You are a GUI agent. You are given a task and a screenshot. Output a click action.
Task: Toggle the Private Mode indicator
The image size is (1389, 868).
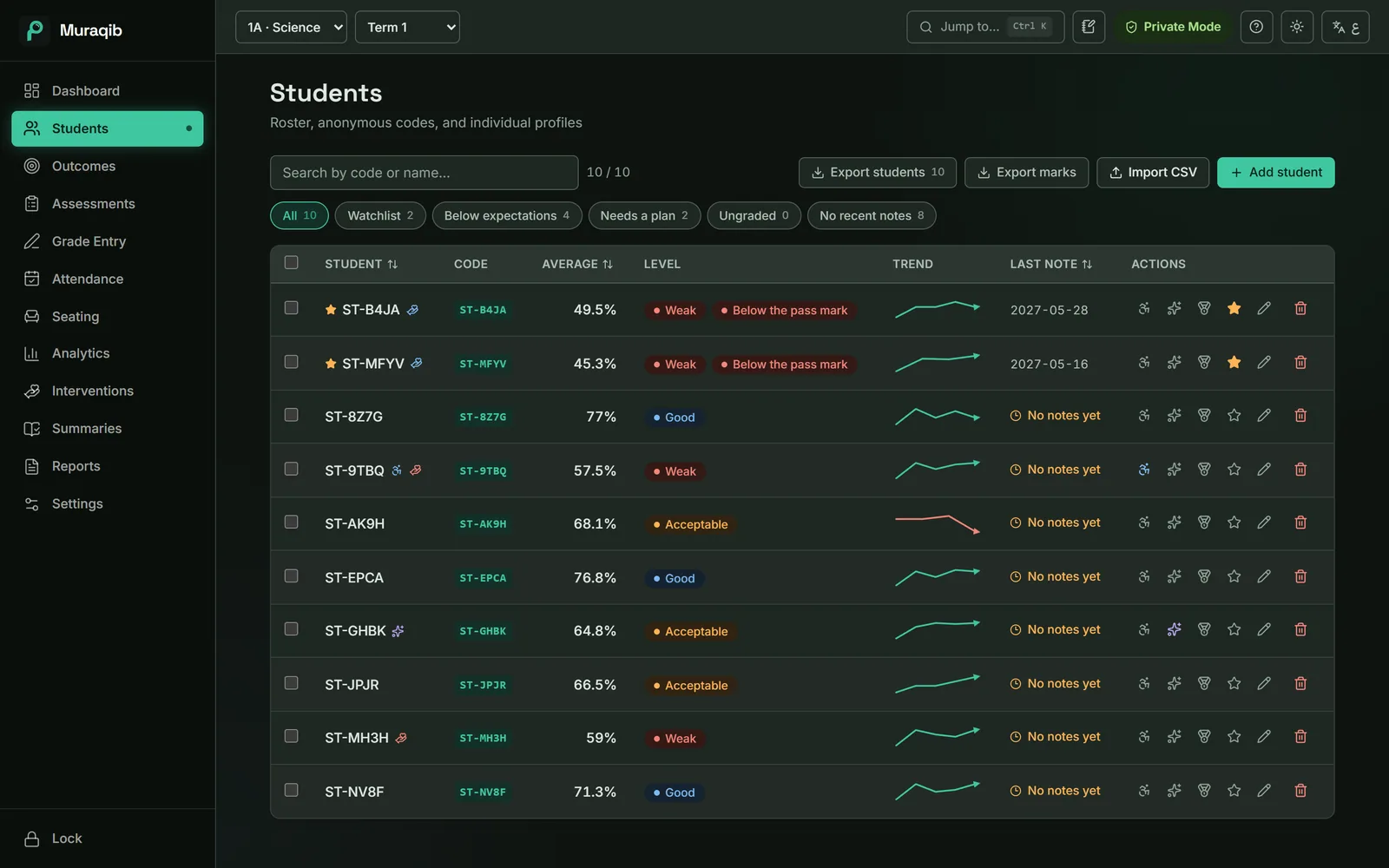coord(1173,27)
